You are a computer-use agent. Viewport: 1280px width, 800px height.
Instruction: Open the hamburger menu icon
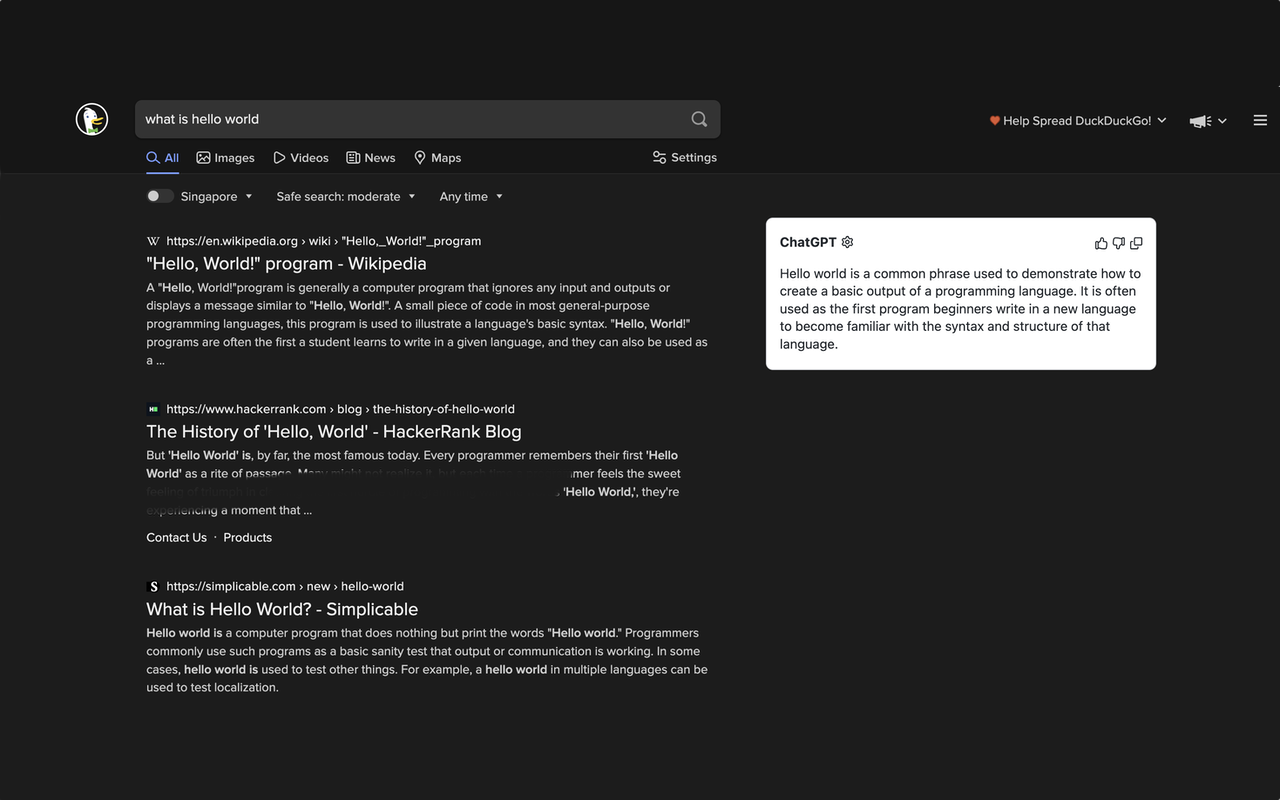1260,120
